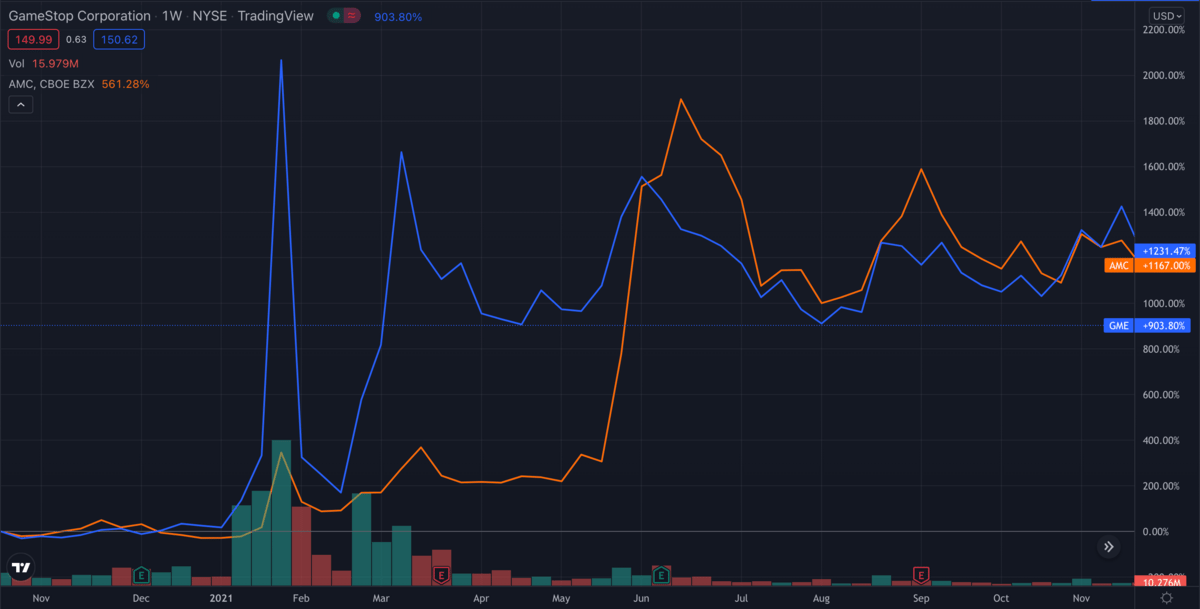Click the blue GME price-scale label
The image size is (1200, 609).
point(1119,325)
